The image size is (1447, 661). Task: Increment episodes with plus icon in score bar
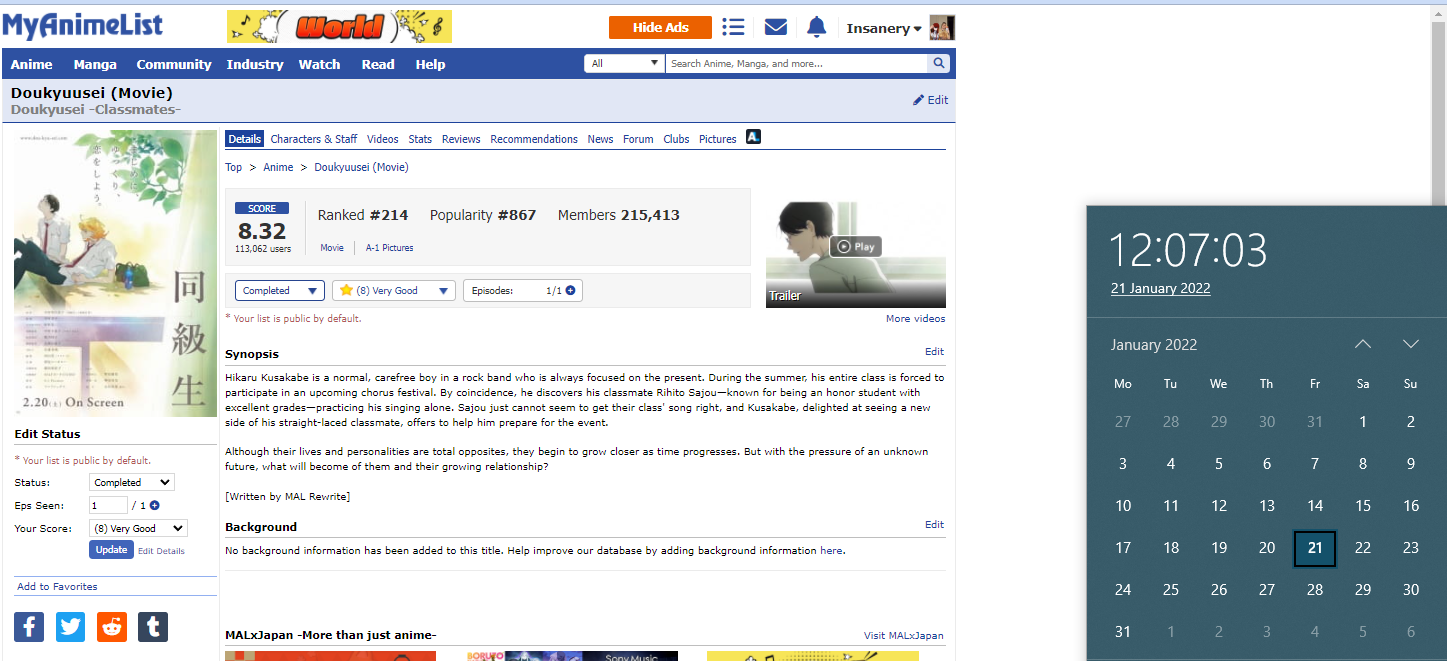(570, 291)
